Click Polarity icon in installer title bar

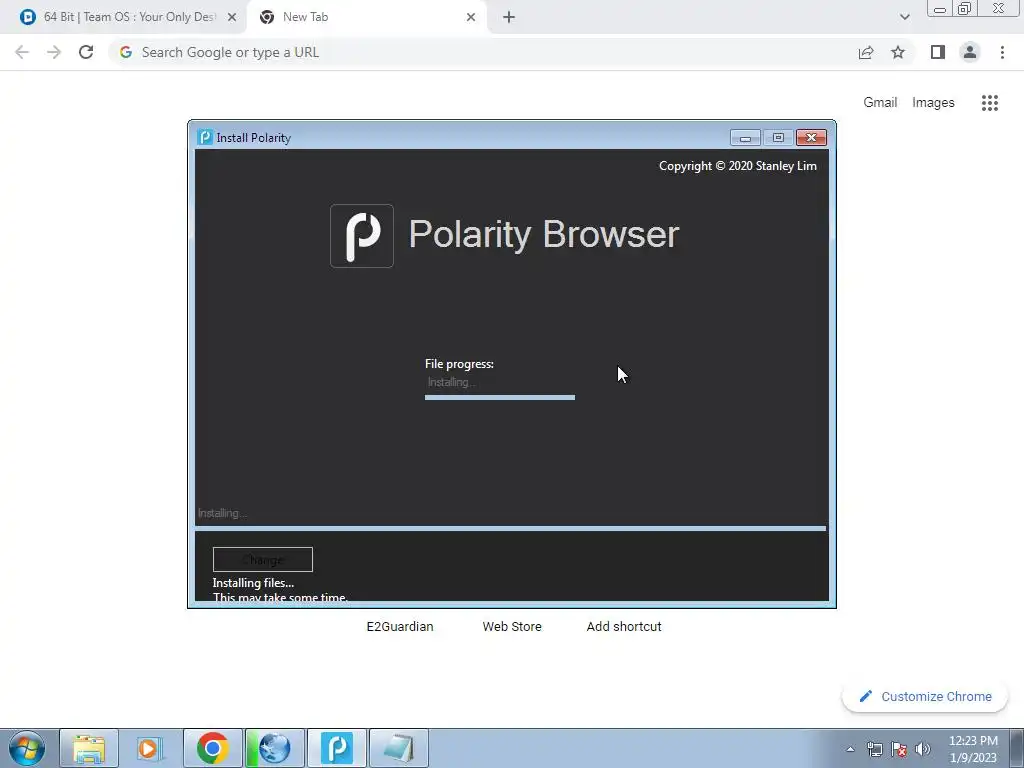tap(205, 137)
